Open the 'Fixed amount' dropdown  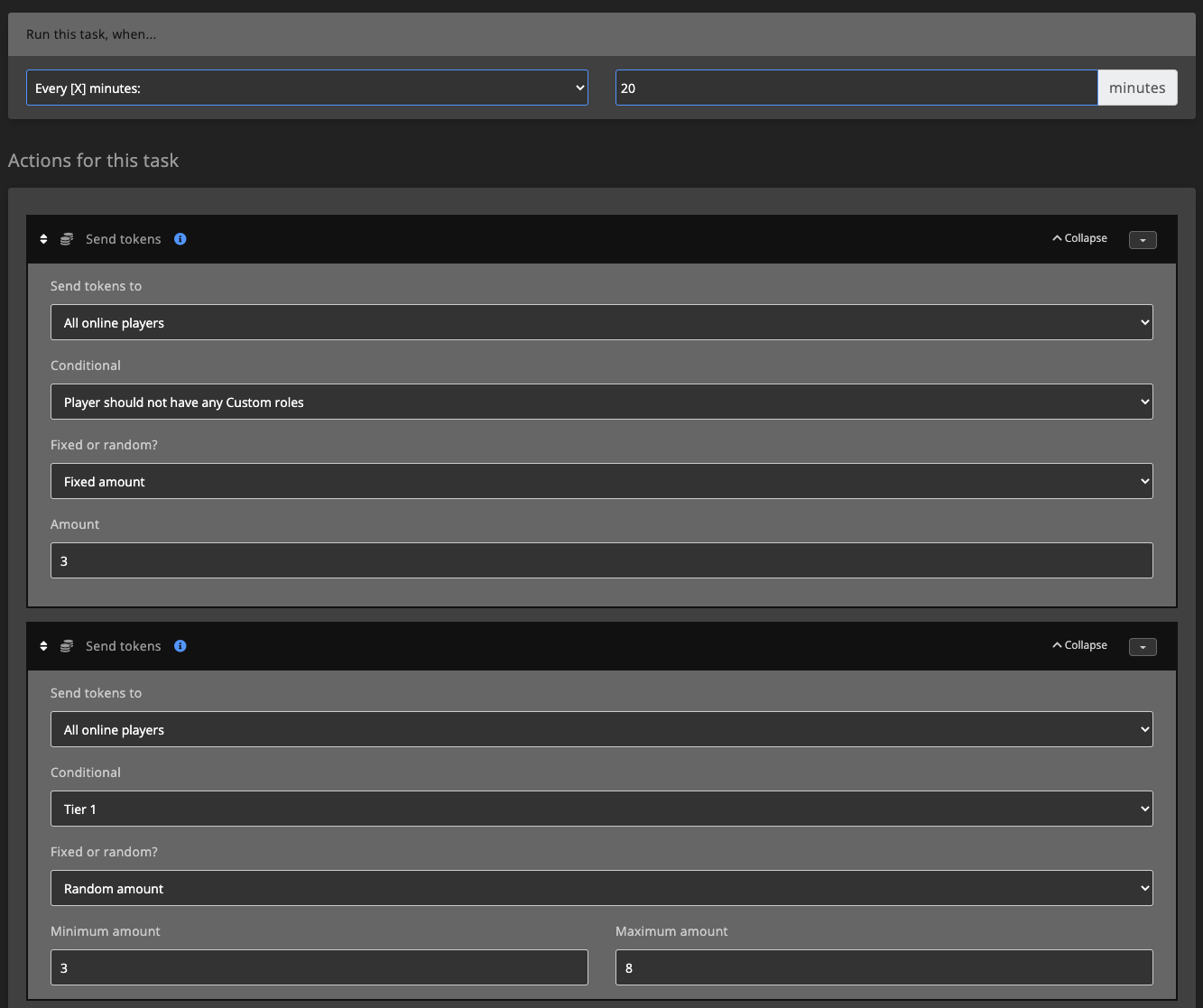(x=602, y=481)
